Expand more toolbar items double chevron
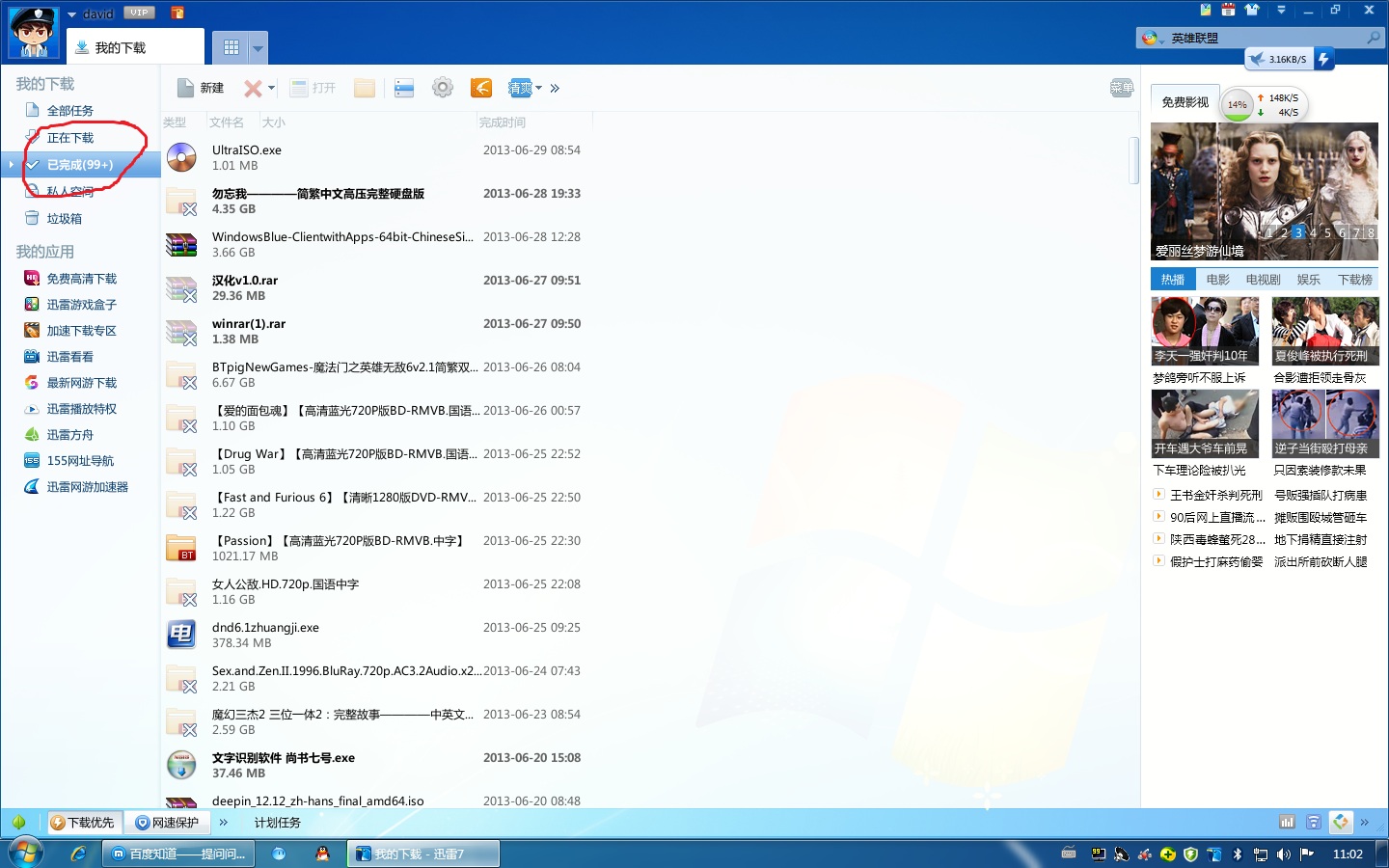1389x868 pixels. coord(555,88)
